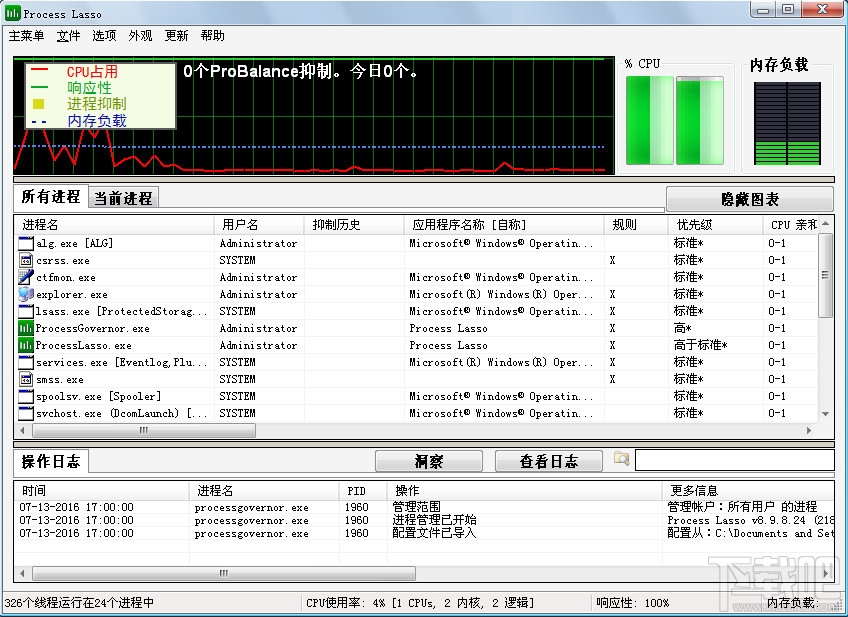Click process list scroll left arrow
Image resolution: width=848 pixels, height=617 pixels.
coord(22,431)
